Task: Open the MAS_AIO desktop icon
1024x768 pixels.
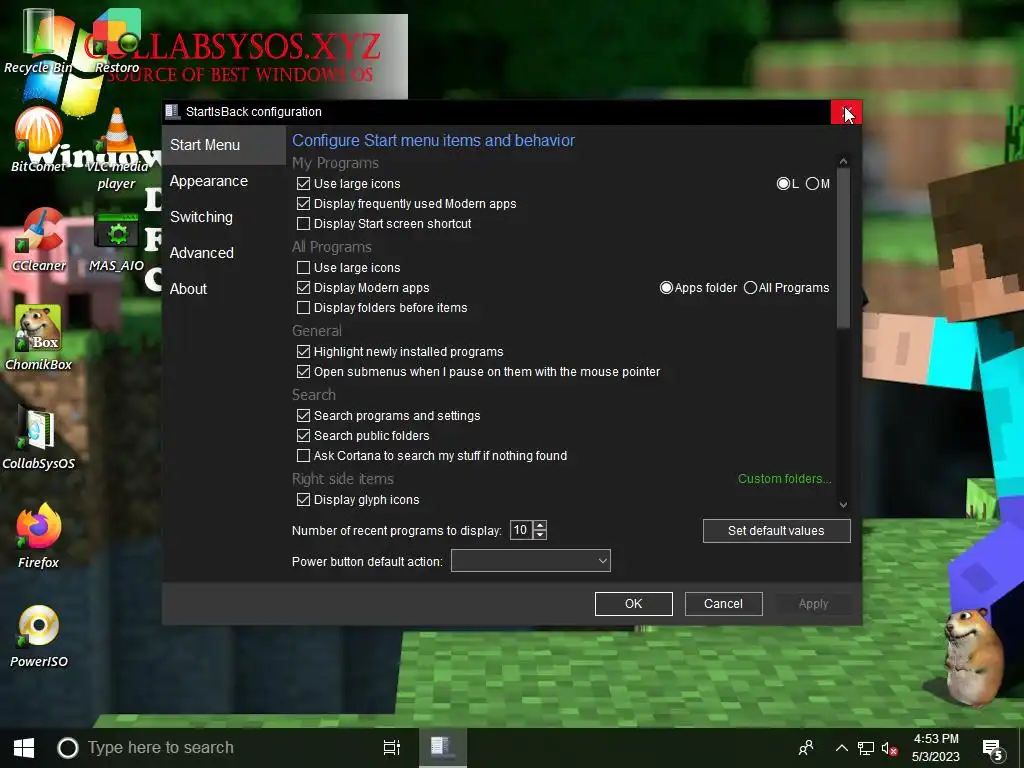Action: coord(116,242)
